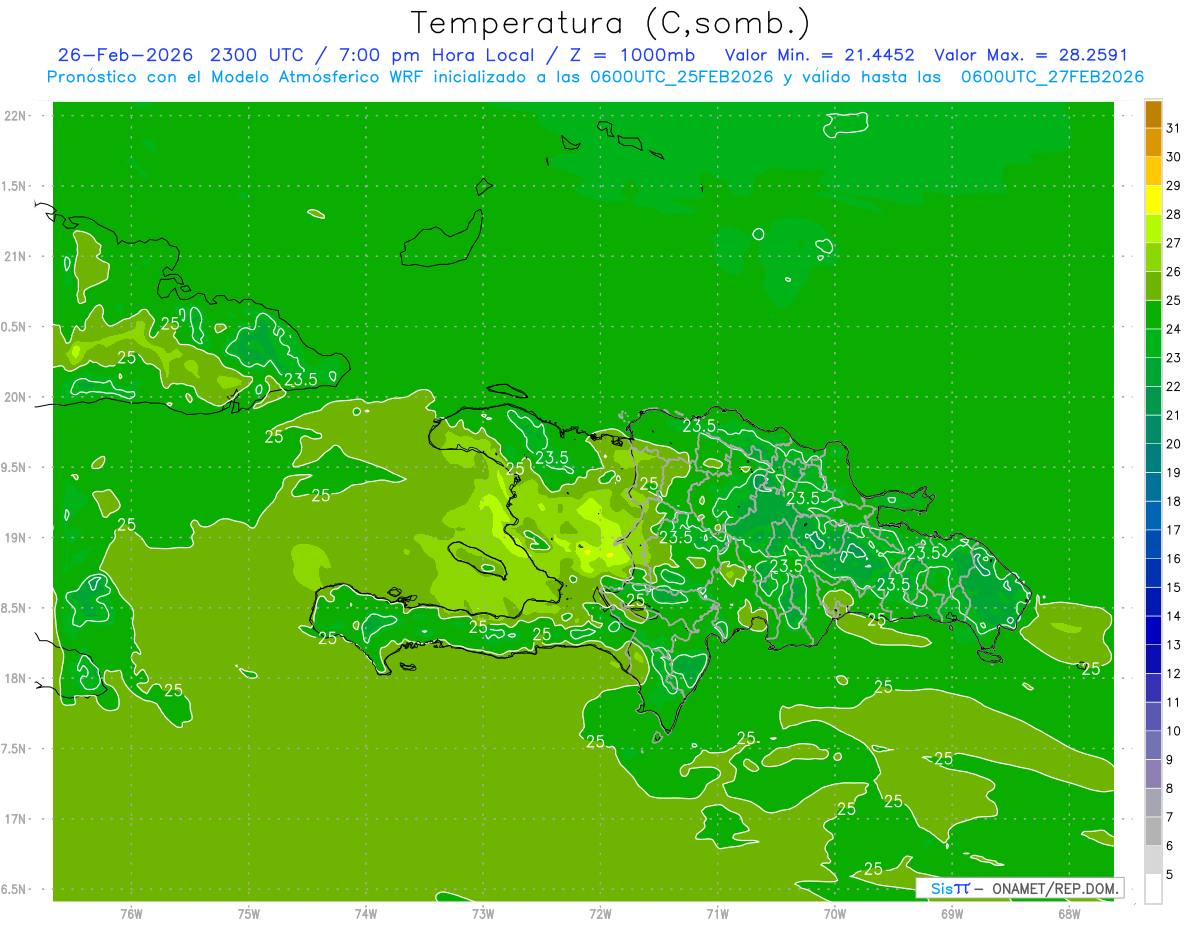The width and height of the screenshot is (1200, 927).
Task: Click colorbar value '23'
Action: pos(1173,358)
